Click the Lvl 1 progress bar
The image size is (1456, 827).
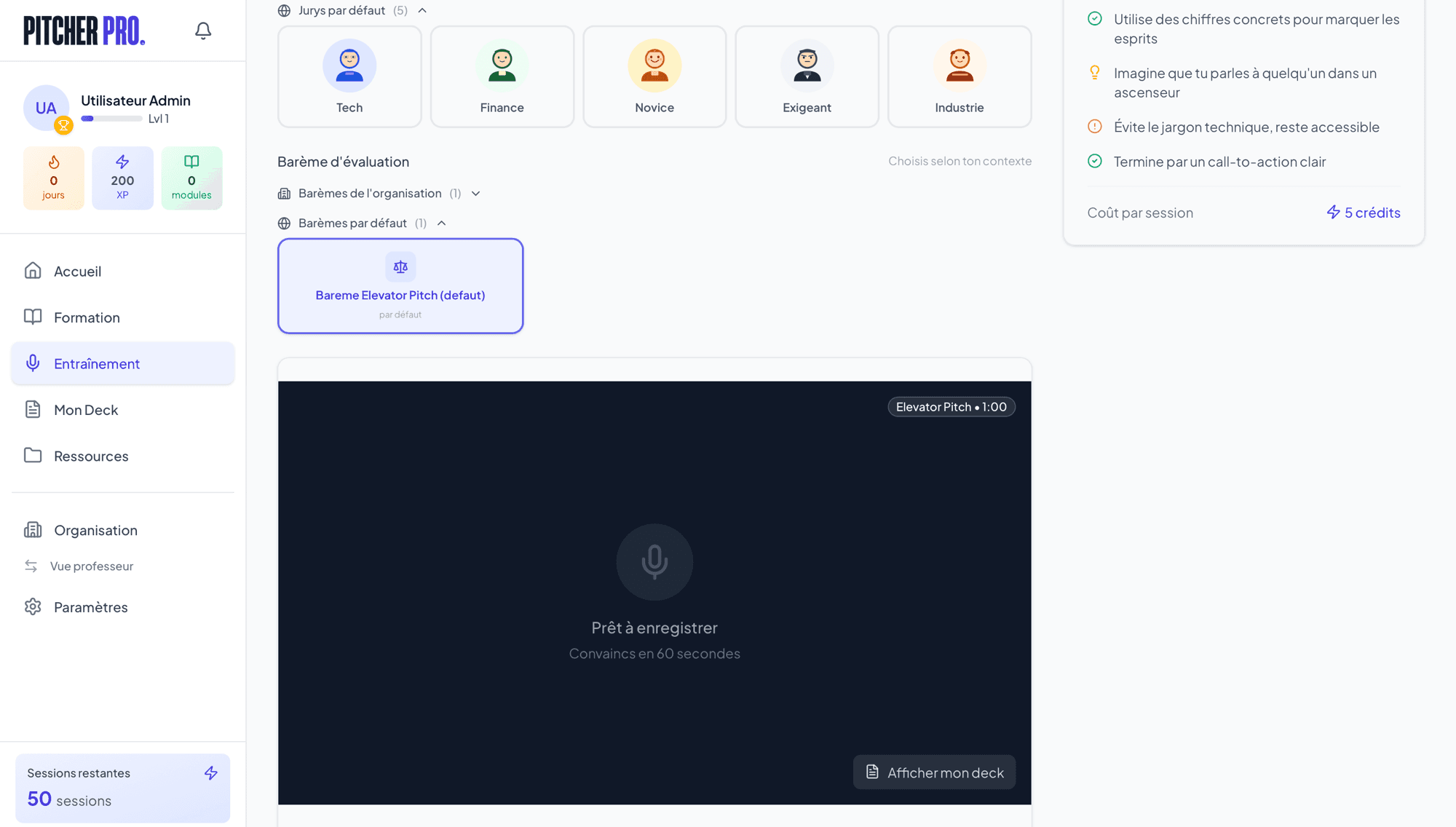(x=111, y=119)
